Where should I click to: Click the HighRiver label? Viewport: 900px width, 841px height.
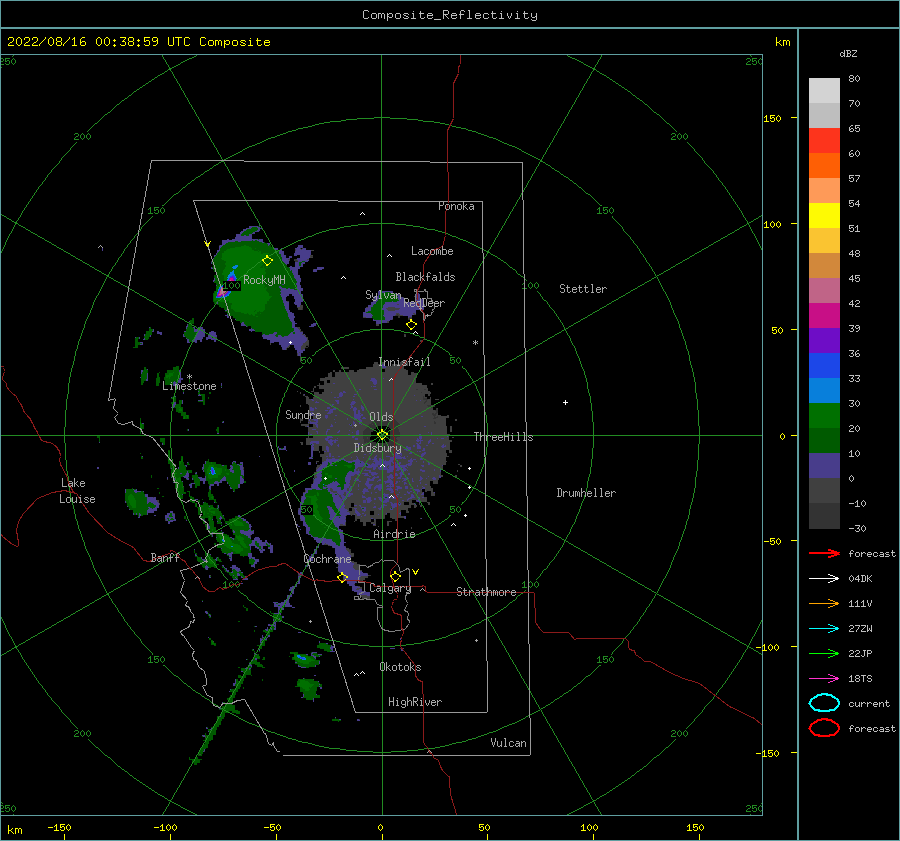415,702
